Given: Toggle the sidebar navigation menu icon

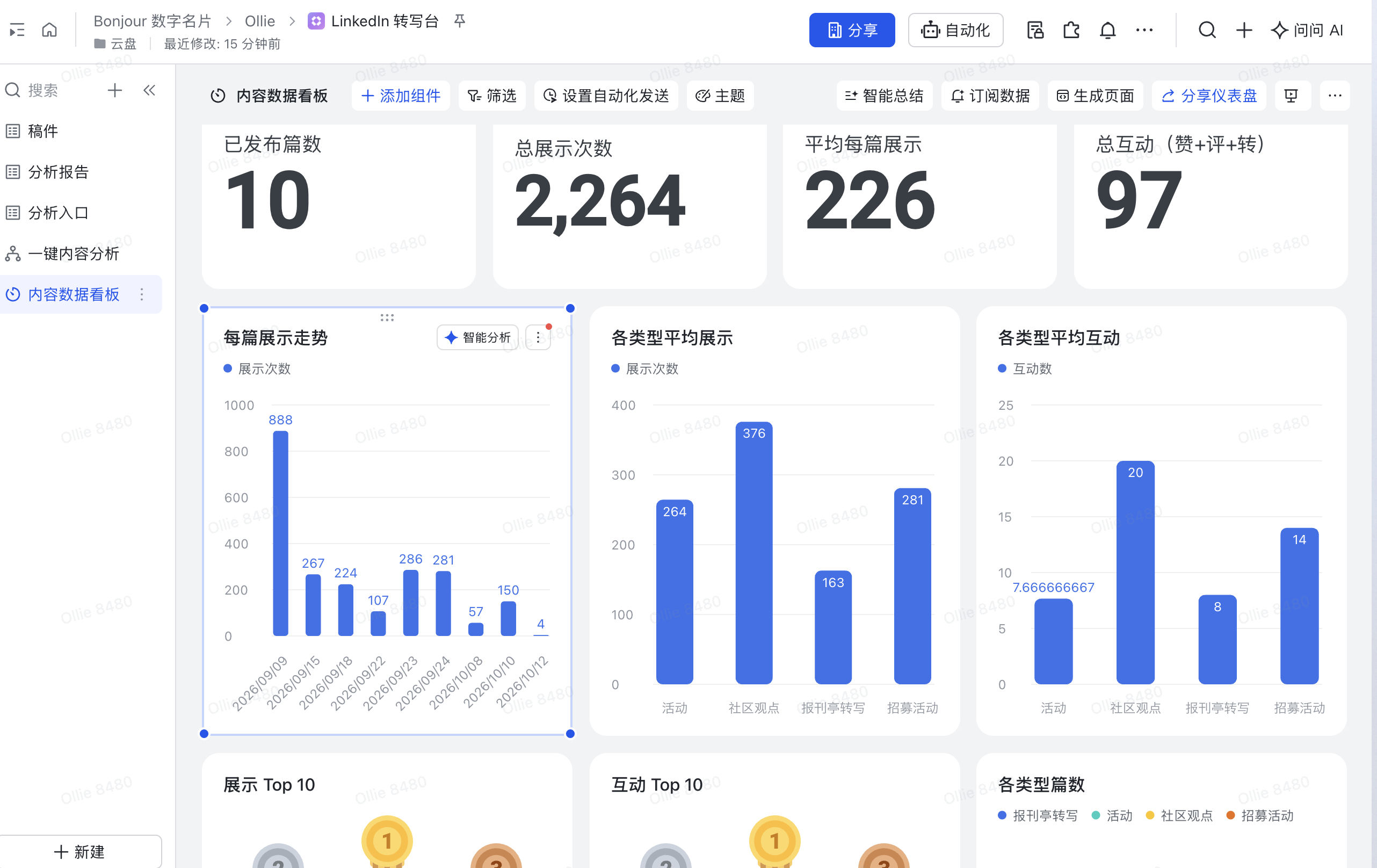Looking at the screenshot, I should 17,30.
